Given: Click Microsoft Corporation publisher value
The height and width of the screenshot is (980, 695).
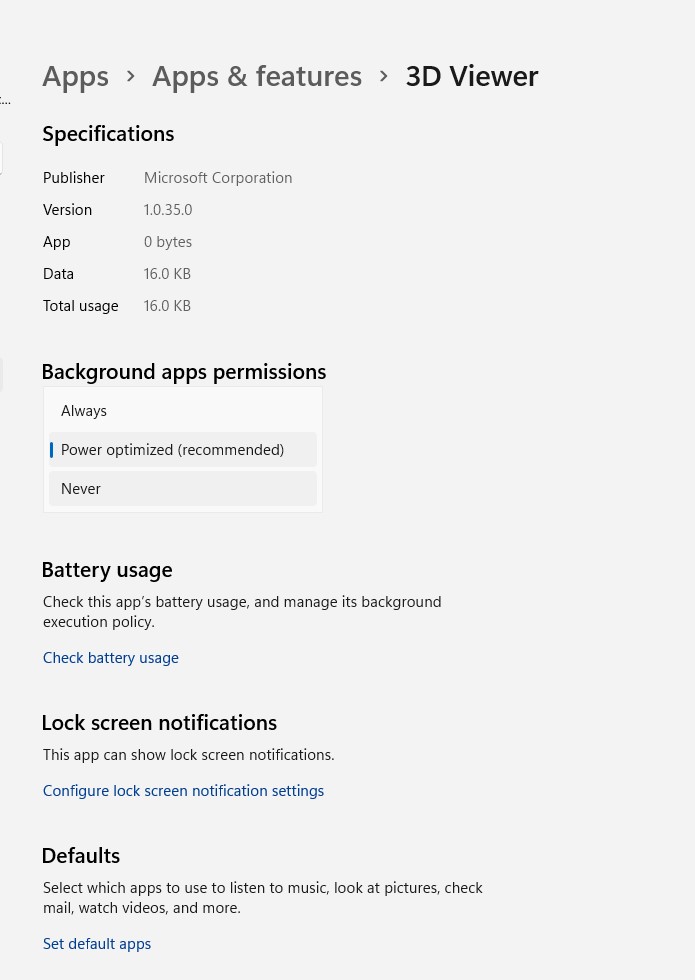Looking at the screenshot, I should (x=218, y=178).
